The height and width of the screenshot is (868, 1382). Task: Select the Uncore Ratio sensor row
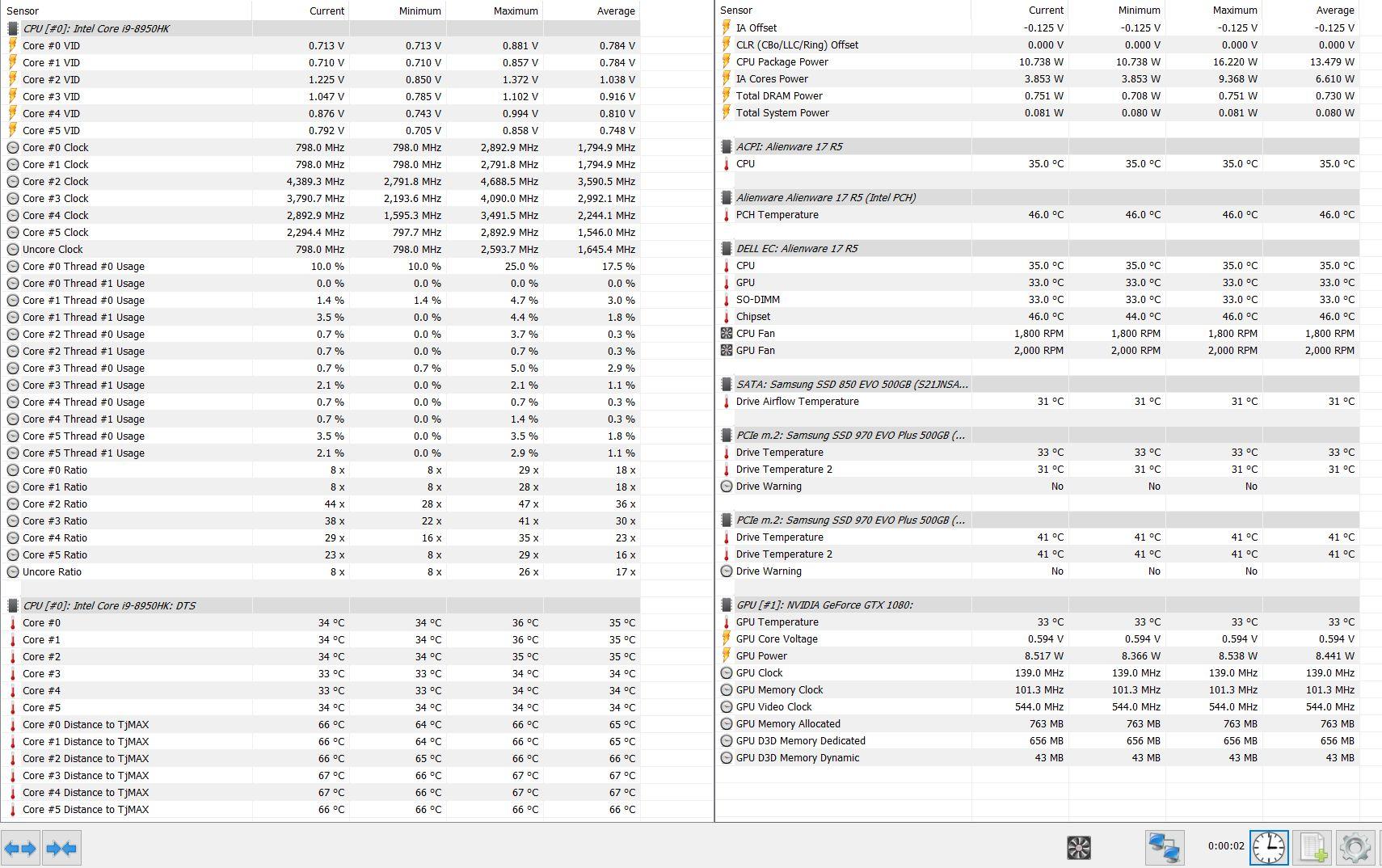click(x=52, y=571)
